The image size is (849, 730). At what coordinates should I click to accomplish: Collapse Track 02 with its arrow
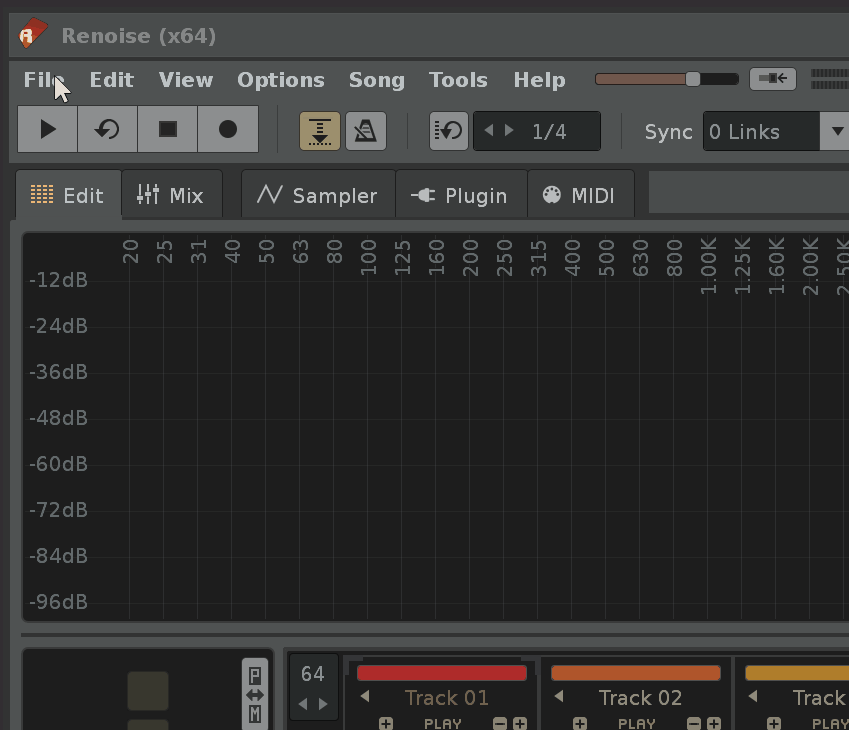(559, 697)
